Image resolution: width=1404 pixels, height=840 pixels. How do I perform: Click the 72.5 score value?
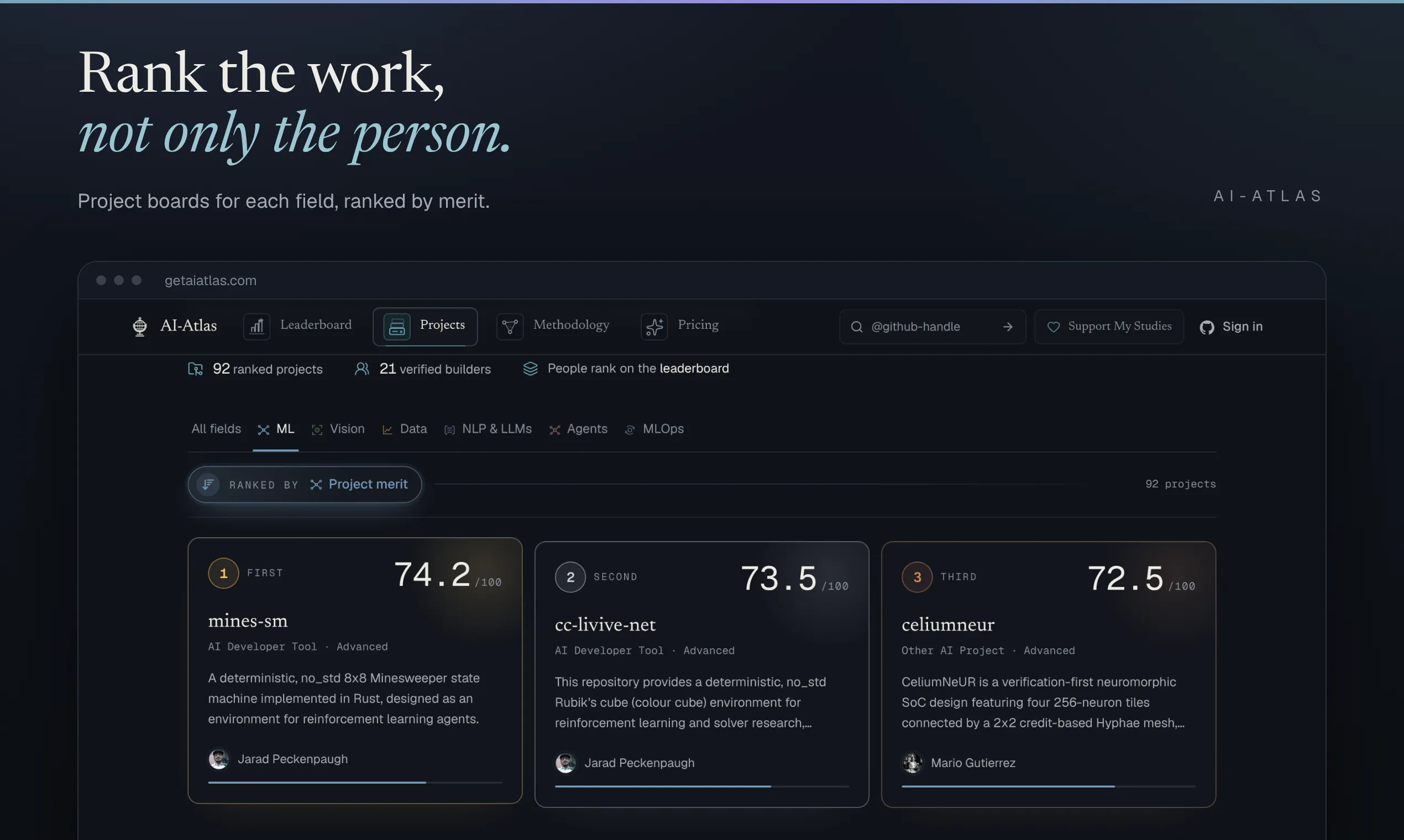[x=1125, y=579]
